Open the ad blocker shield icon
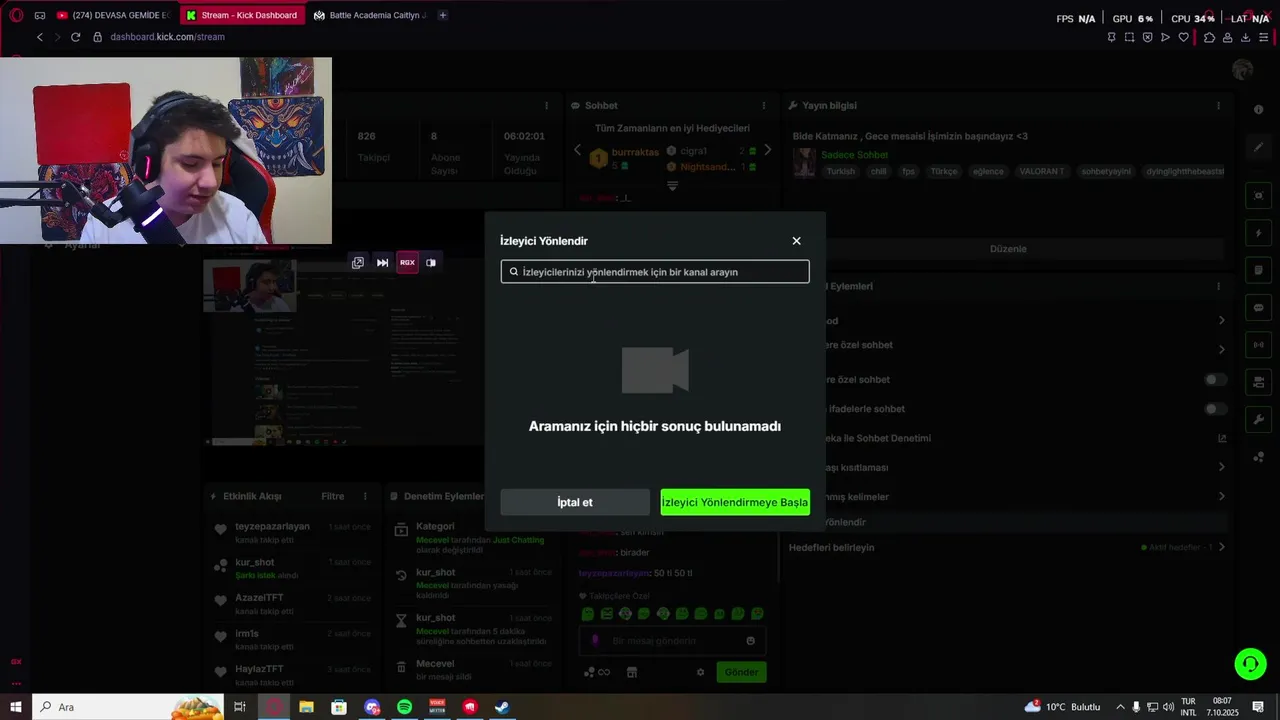This screenshot has width=1280, height=720. click(1147, 37)
